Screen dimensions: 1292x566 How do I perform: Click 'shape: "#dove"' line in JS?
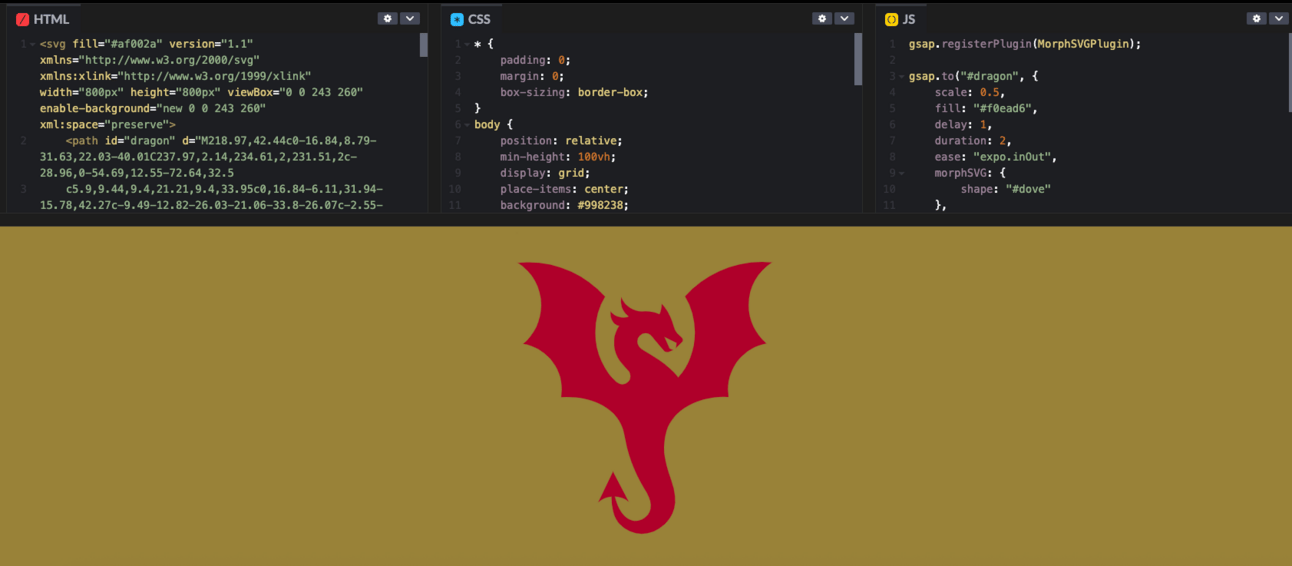coord(1006,189)
